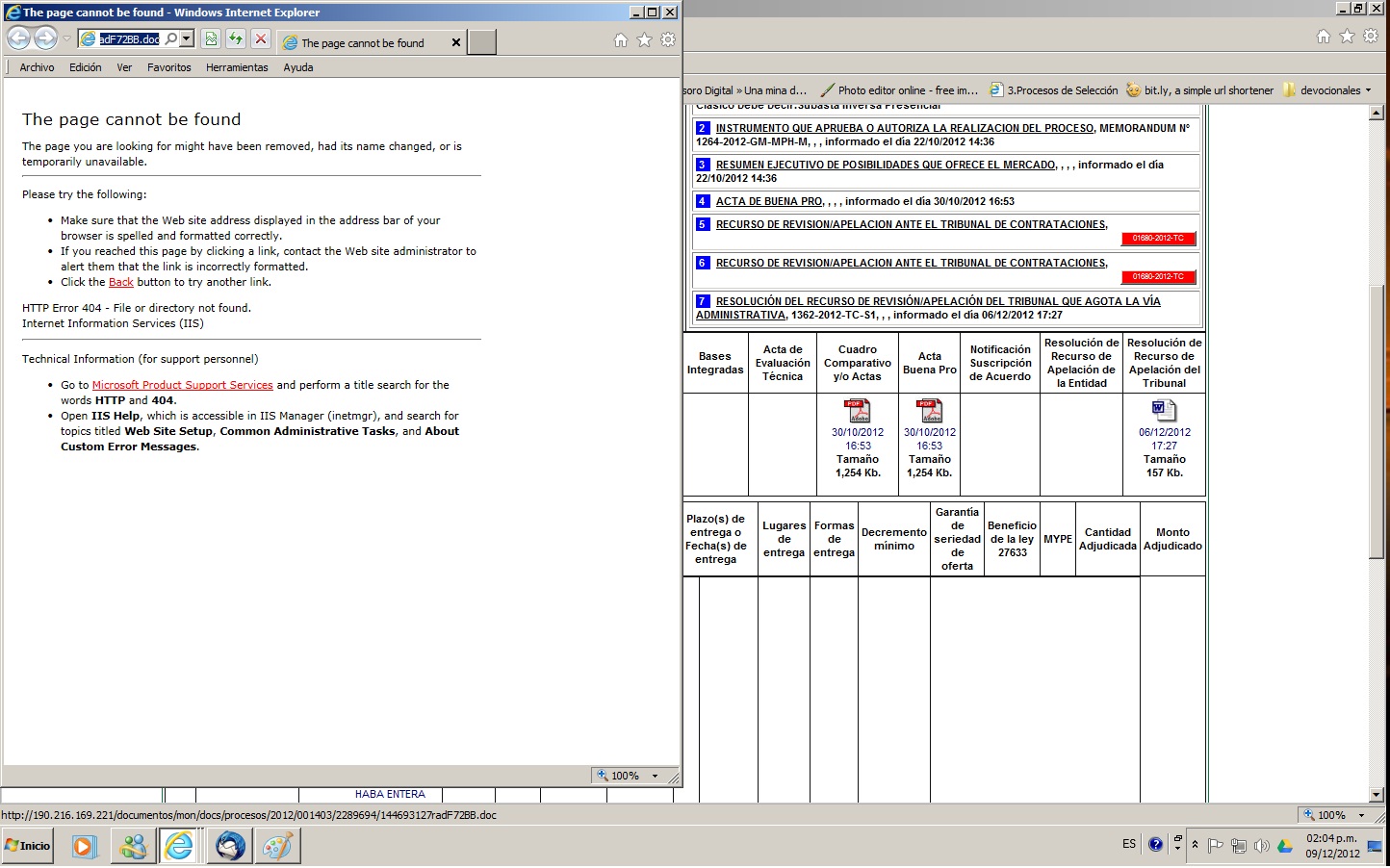Click the Home icon in the rear browser window
This screenshot has width=1390, height=868.
point(1324,37)
